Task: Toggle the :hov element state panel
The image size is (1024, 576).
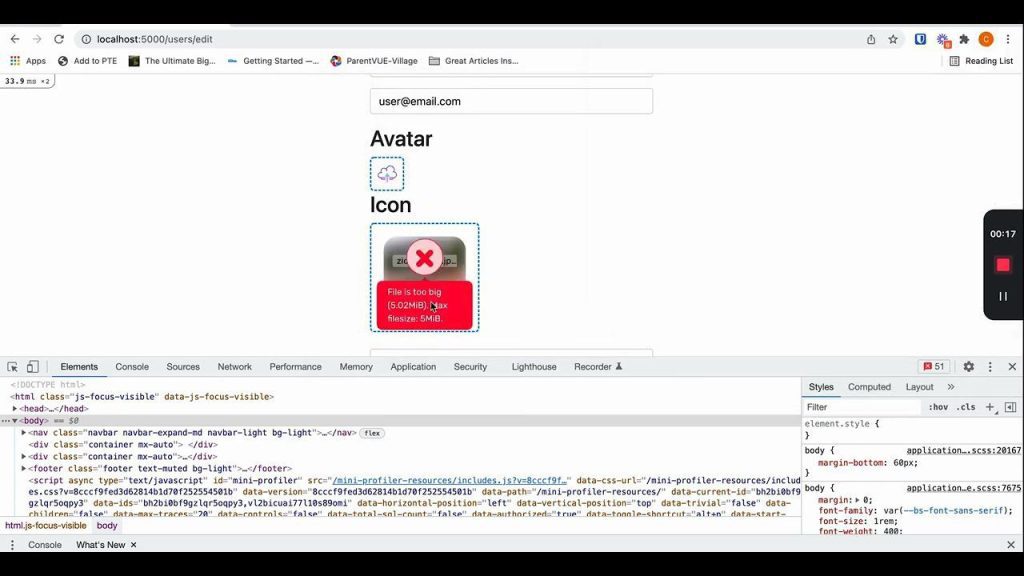Action: [938, 407]
